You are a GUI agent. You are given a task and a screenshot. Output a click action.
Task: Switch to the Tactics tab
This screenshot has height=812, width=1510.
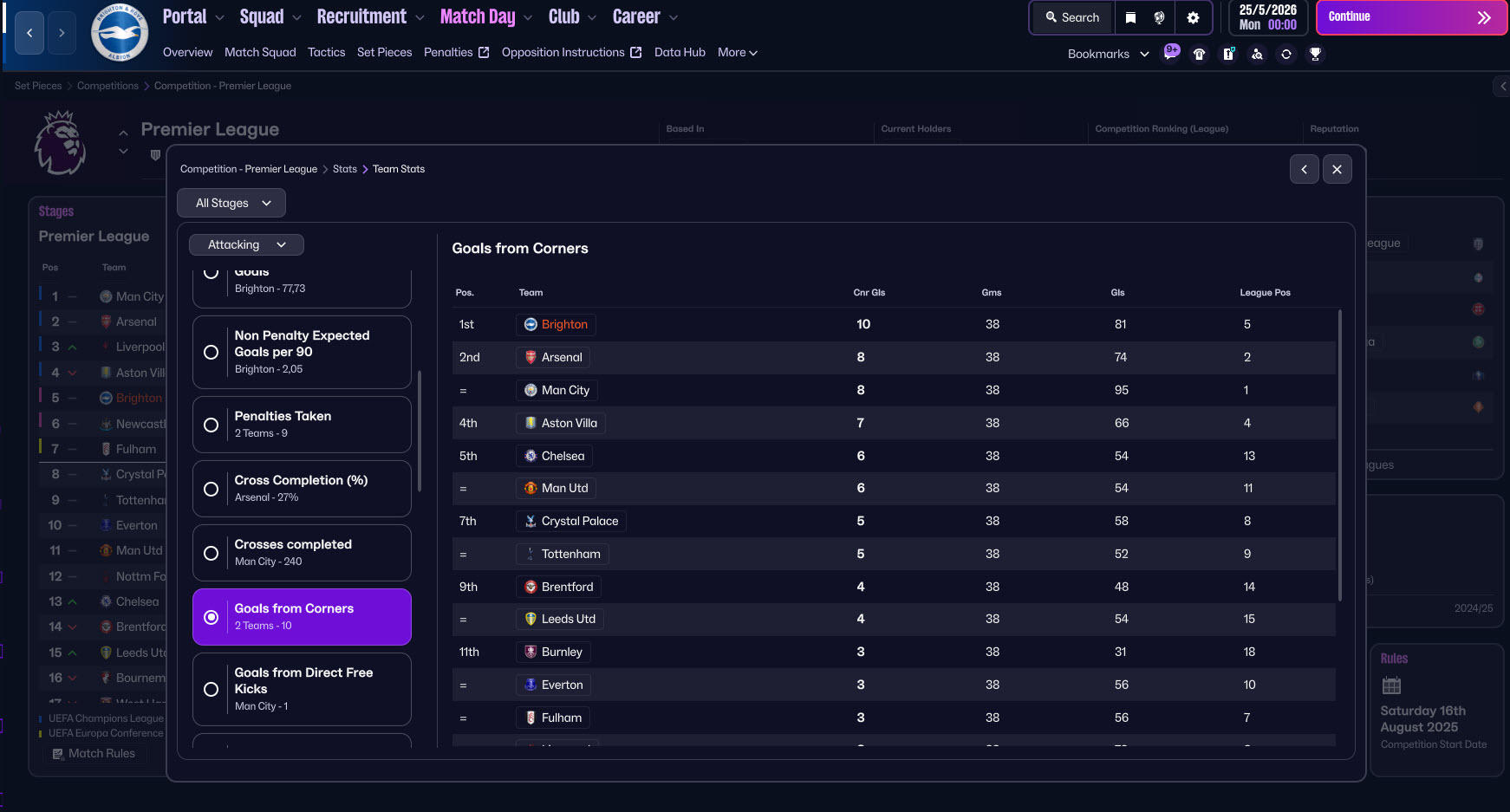[x=326, y=52]
